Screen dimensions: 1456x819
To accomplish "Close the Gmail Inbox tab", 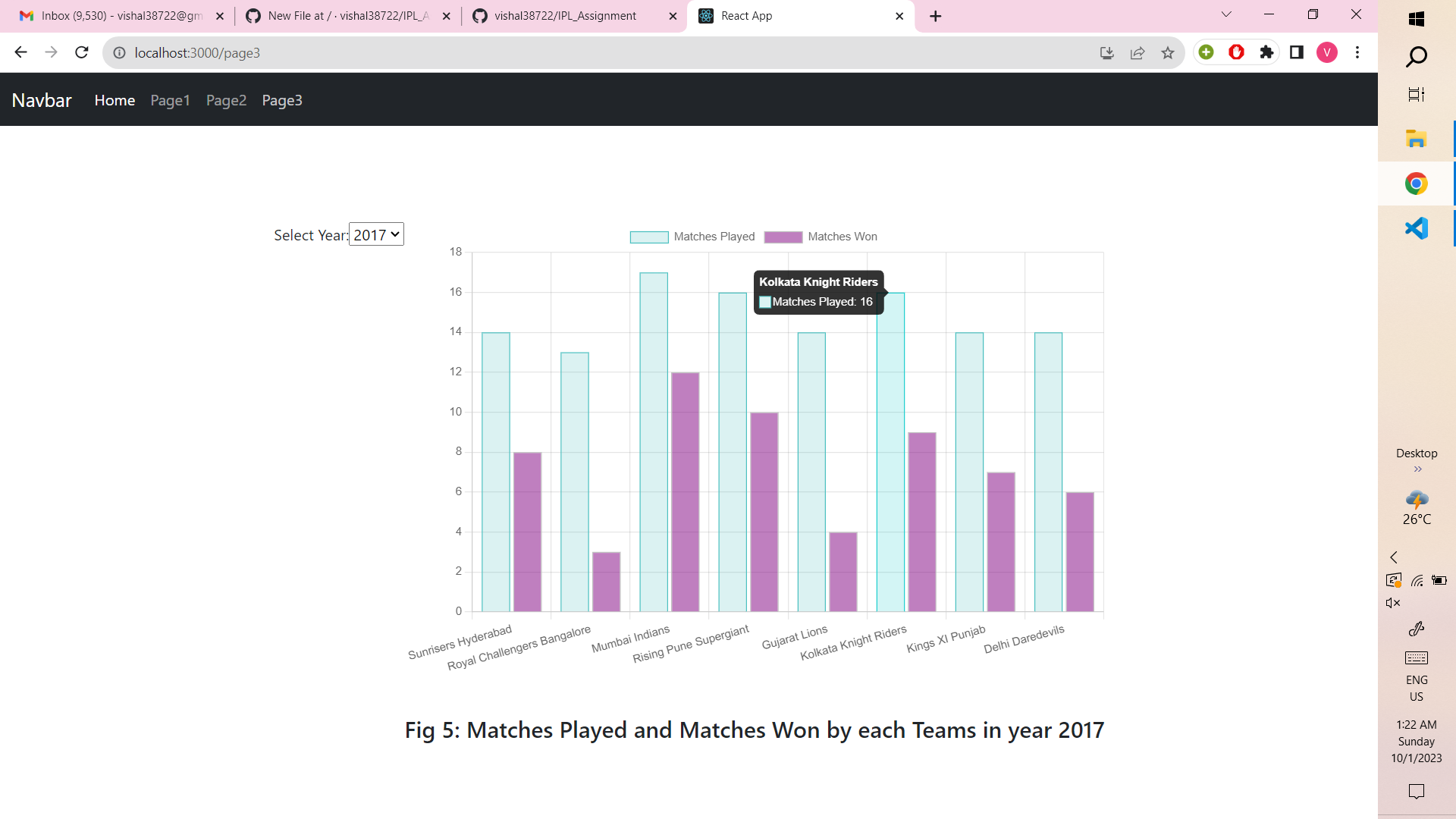I will pyautogui.click(x=220, y=16).
